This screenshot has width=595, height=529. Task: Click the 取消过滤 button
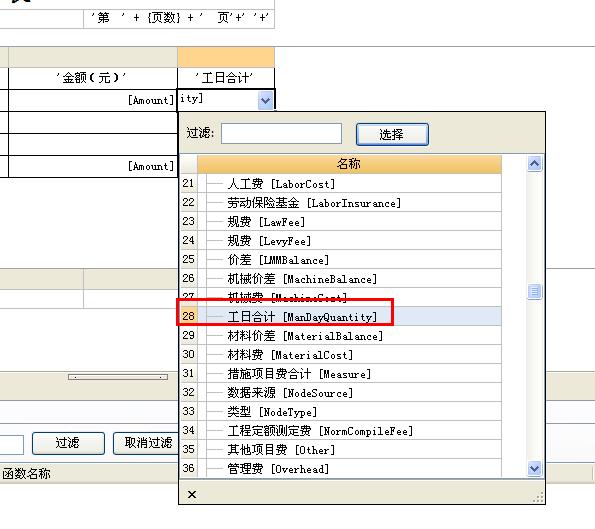pyautogui.click(x=146, y=443)
